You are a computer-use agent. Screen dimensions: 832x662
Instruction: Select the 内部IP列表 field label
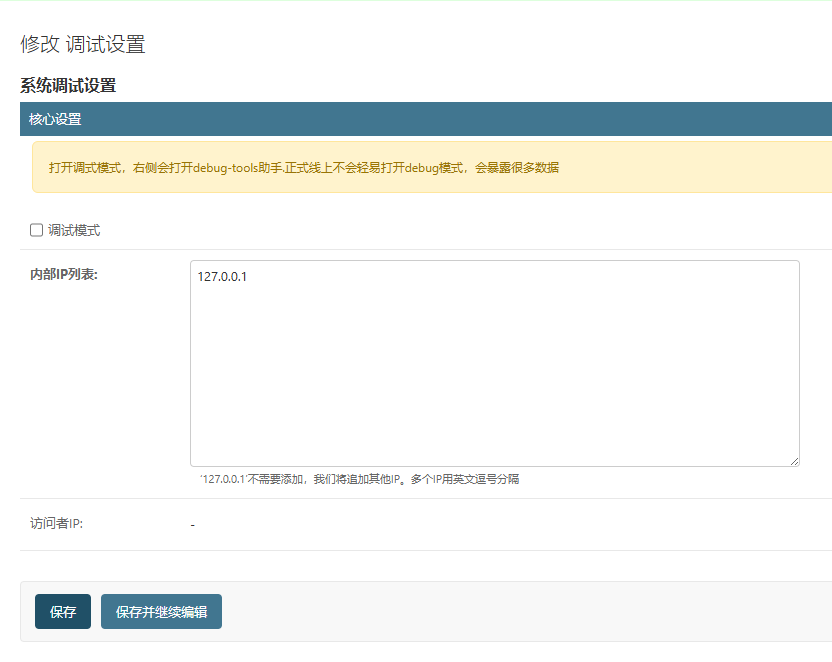64,275
